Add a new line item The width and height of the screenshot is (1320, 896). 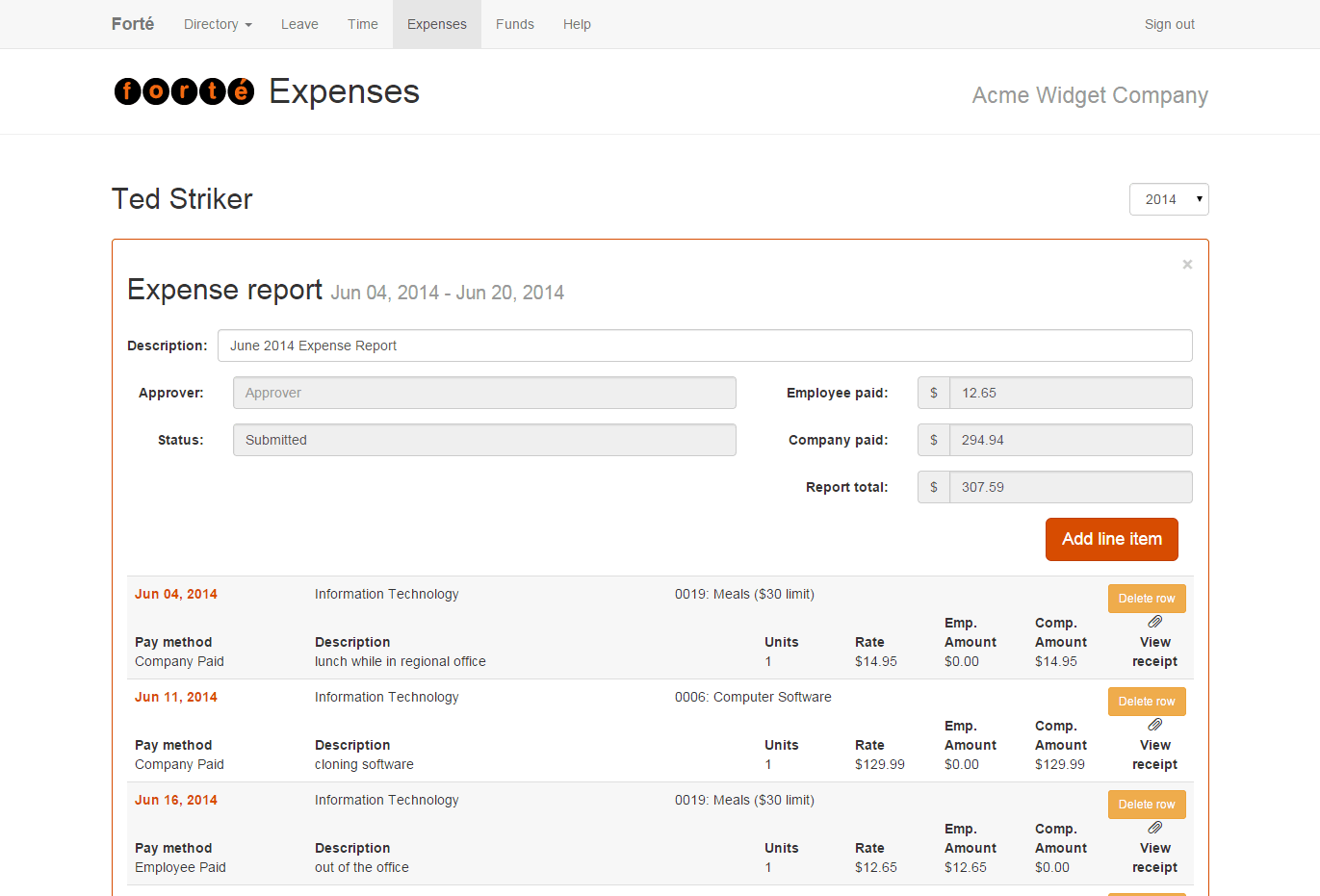pyautogui.click(x=1112, y=539)
